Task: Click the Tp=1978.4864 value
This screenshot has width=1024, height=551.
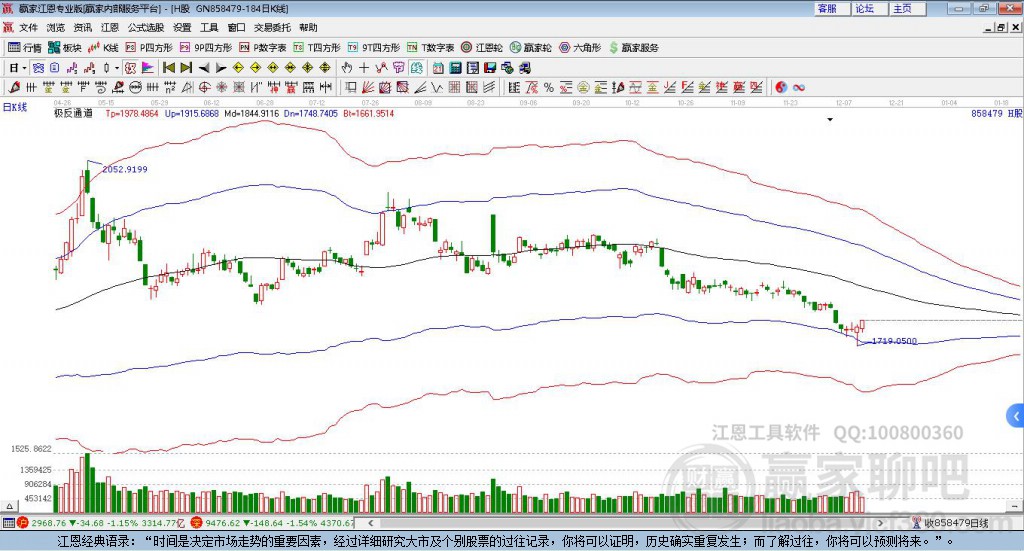Action: coord(132,113)
